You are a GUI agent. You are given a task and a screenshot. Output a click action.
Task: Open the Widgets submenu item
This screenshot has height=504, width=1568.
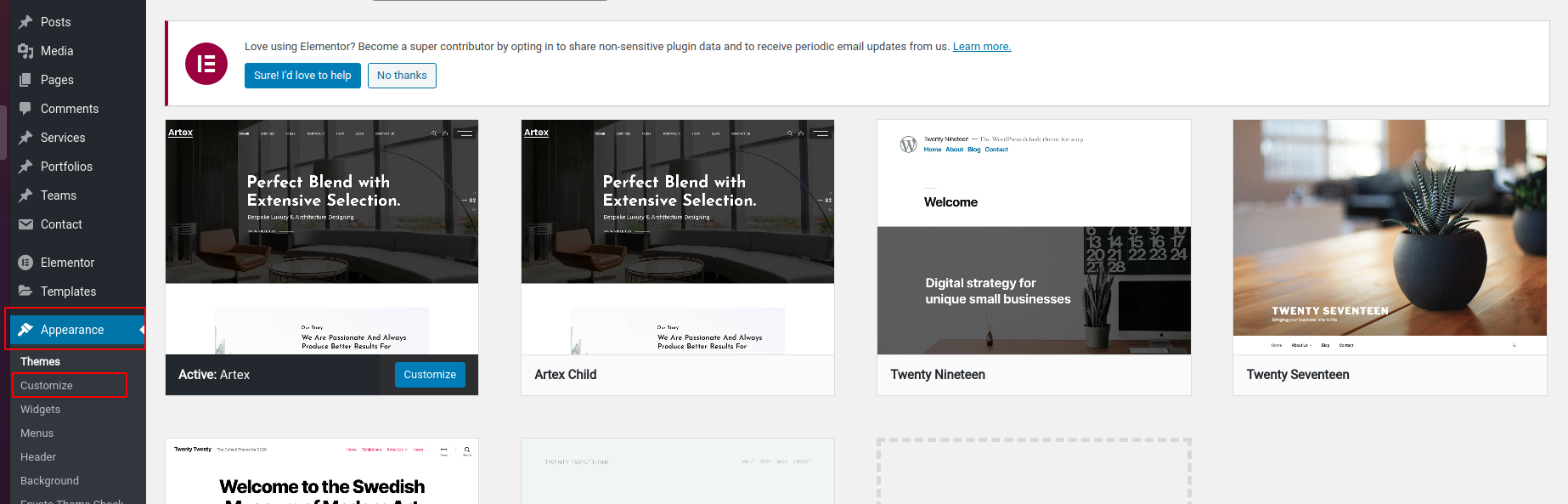40,409
